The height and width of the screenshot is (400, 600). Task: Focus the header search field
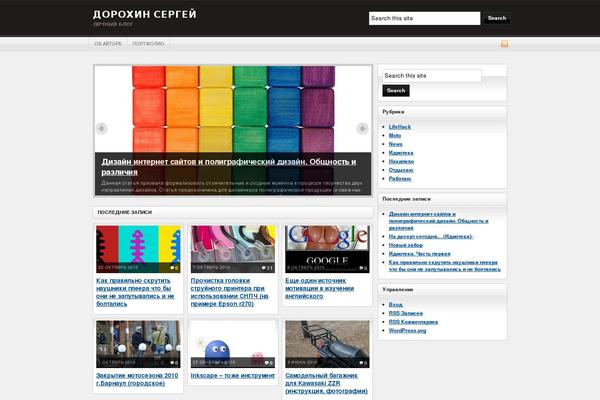(x=424, y=18)
